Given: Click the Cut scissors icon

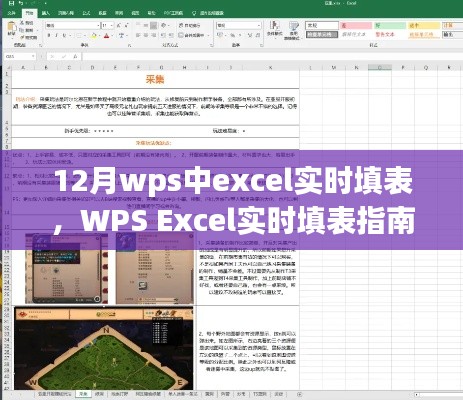Looking at the screenshot, I should (22, 23).
